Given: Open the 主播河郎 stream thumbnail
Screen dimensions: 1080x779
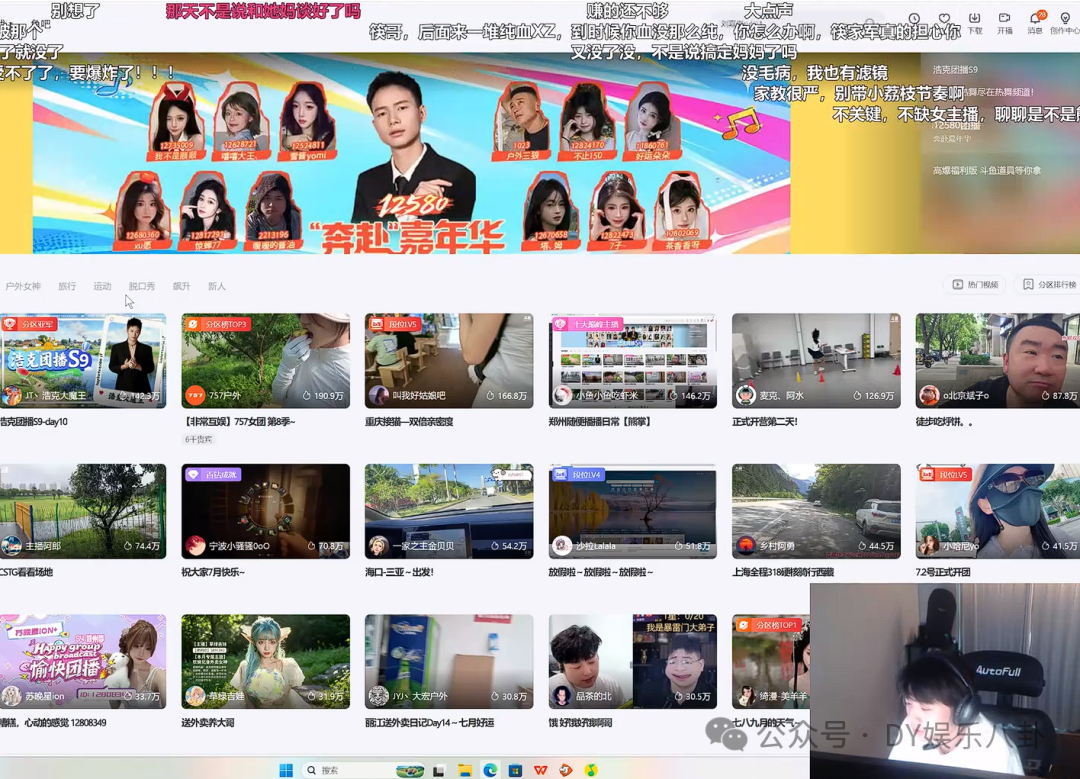Looking at the screenshot, I should coord(83,511).
